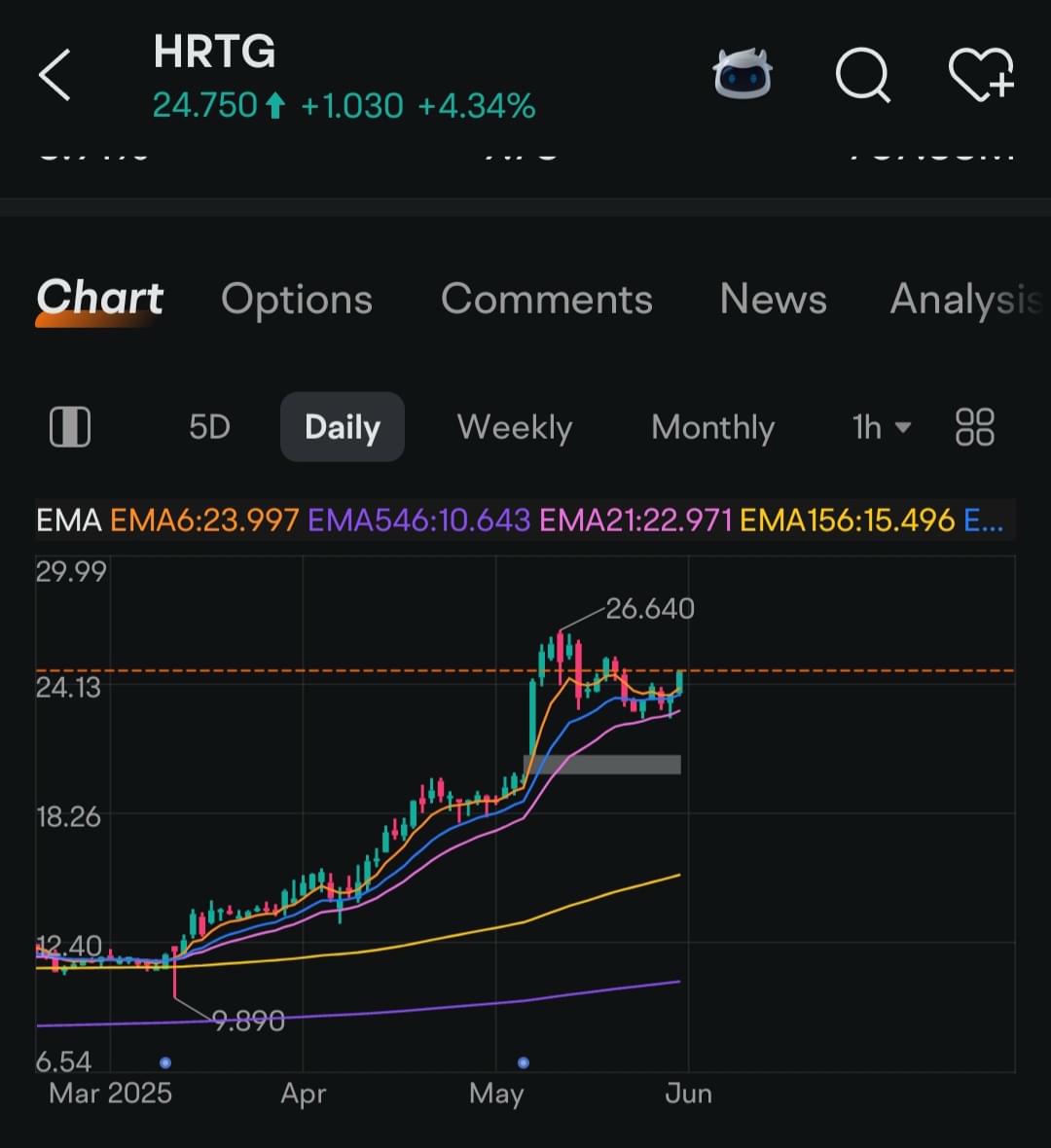Screen dimensions: 1051x1148
Task: Select the Daily timeframe
Action: point(343,427)
